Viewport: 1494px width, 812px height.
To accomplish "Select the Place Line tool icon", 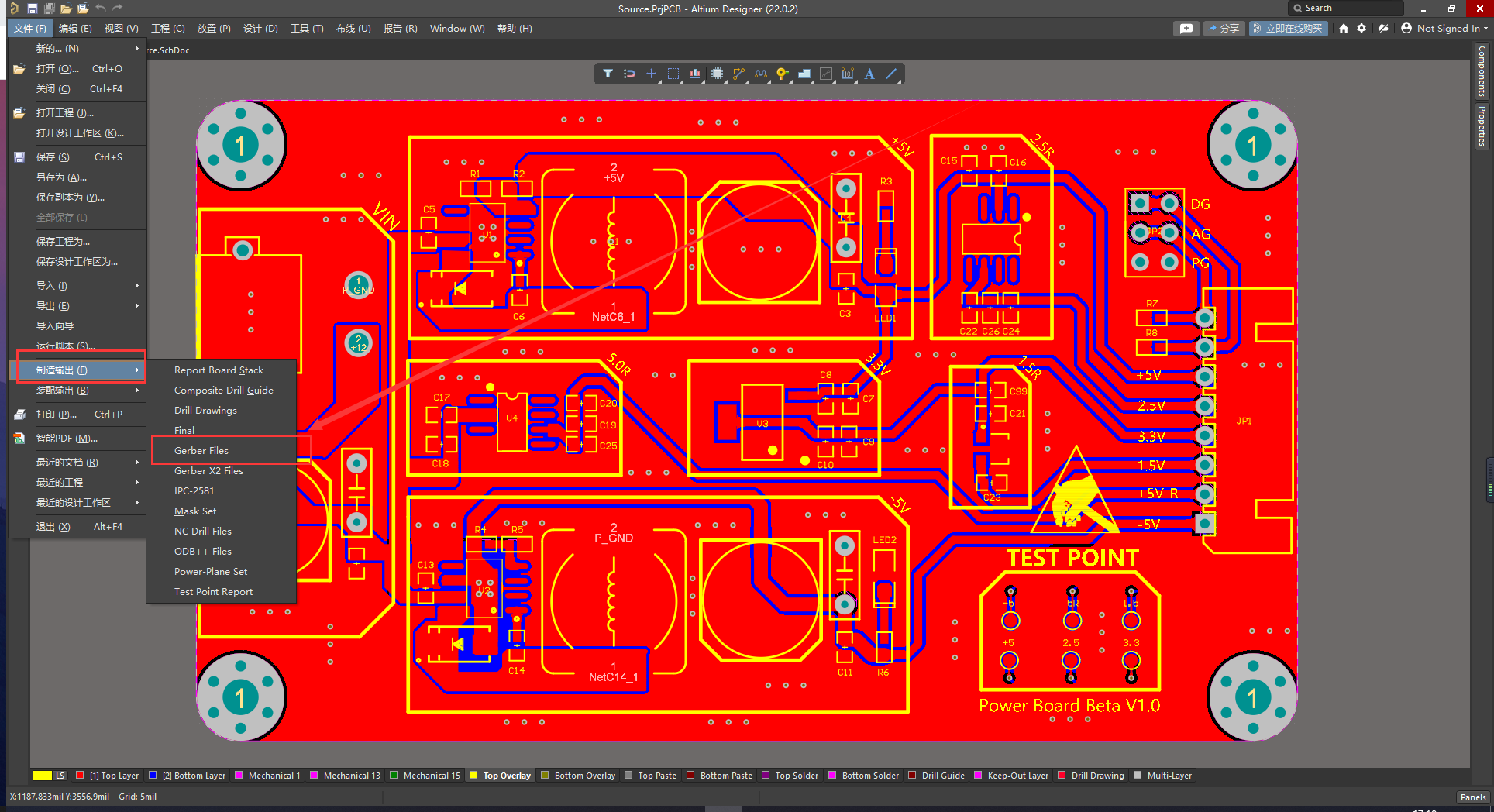I will pos(893,74).
